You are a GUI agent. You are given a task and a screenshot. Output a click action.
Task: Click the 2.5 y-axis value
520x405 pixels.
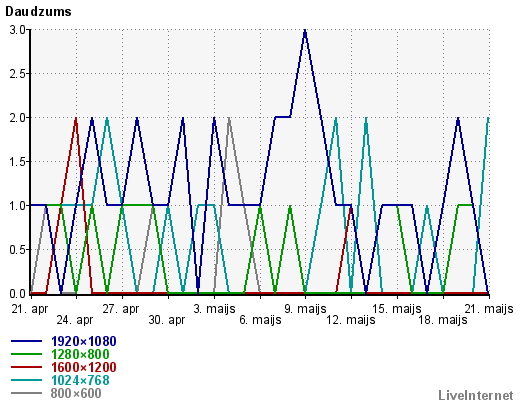click(17, 74)
